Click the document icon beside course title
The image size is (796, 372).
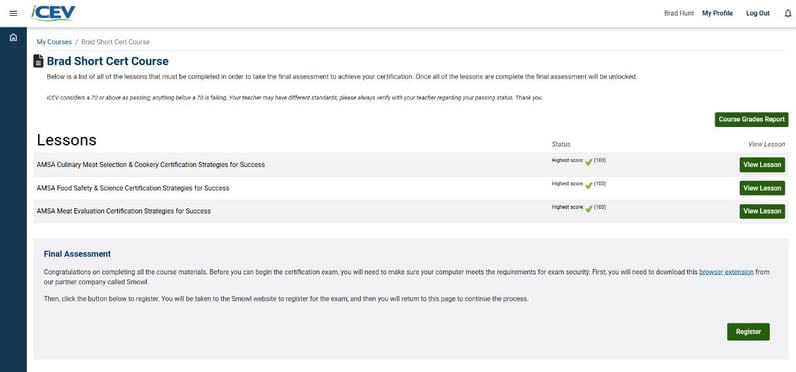click(x=38, y=61)
